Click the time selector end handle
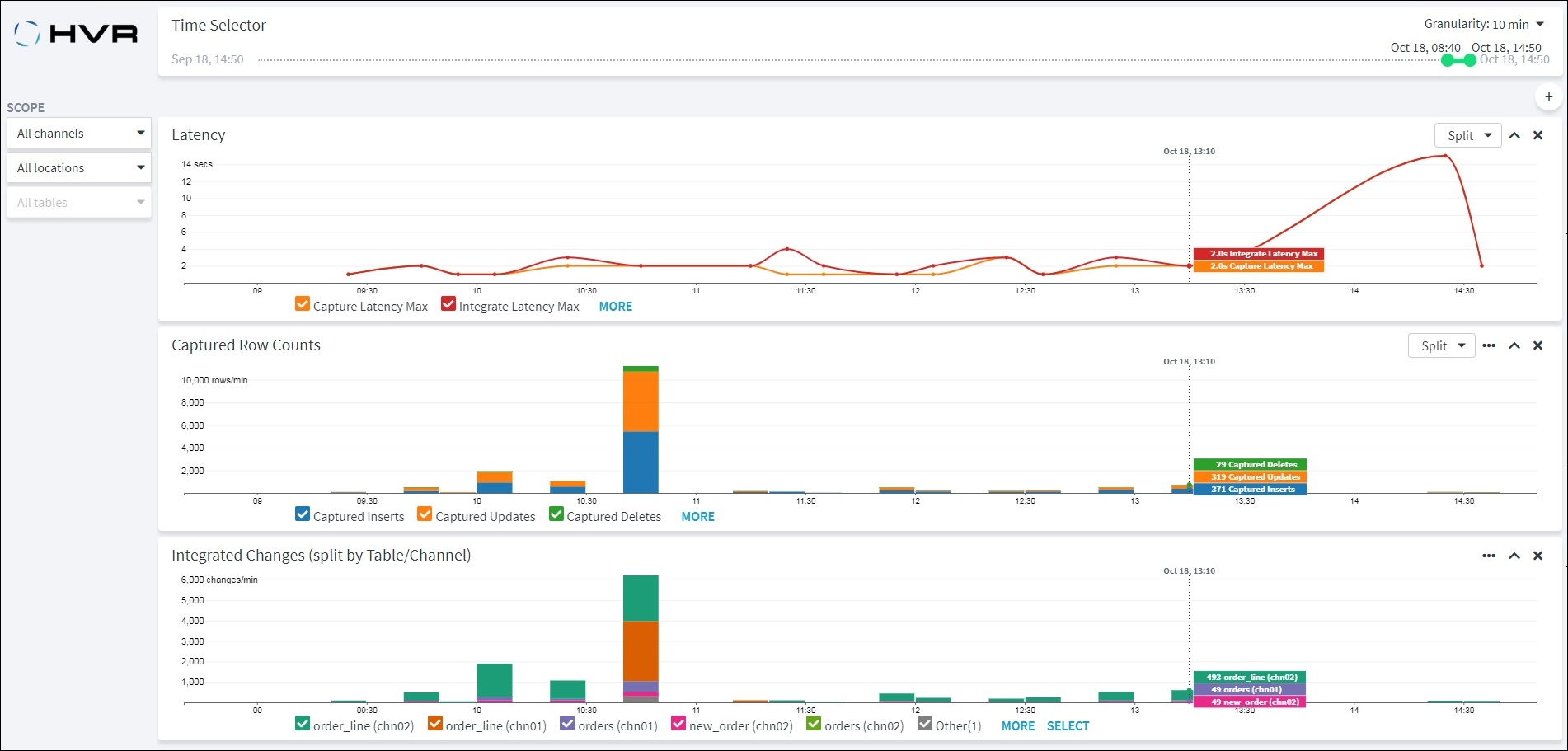 pyautogui.click(x=1470, y=60)
